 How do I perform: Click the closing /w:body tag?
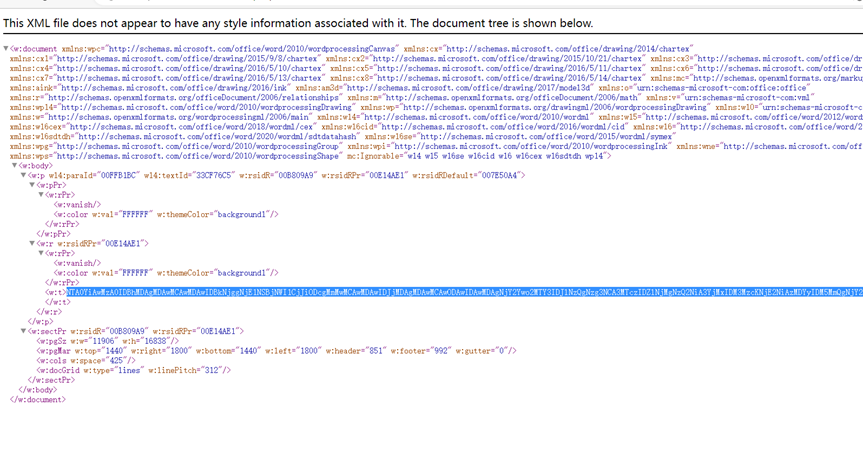(40, 389)
